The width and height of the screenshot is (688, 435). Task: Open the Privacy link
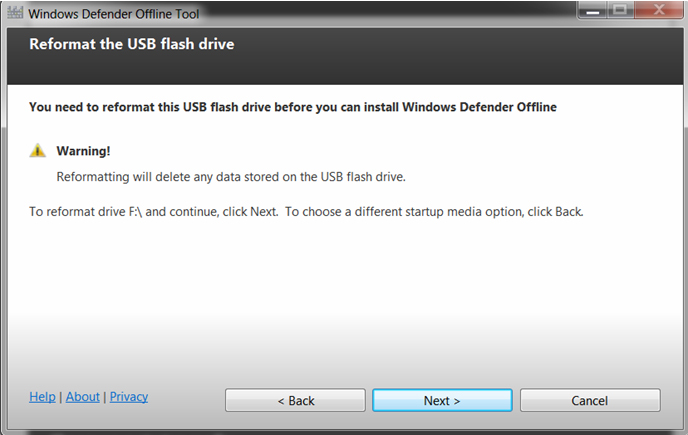click(x=129, y=397)
